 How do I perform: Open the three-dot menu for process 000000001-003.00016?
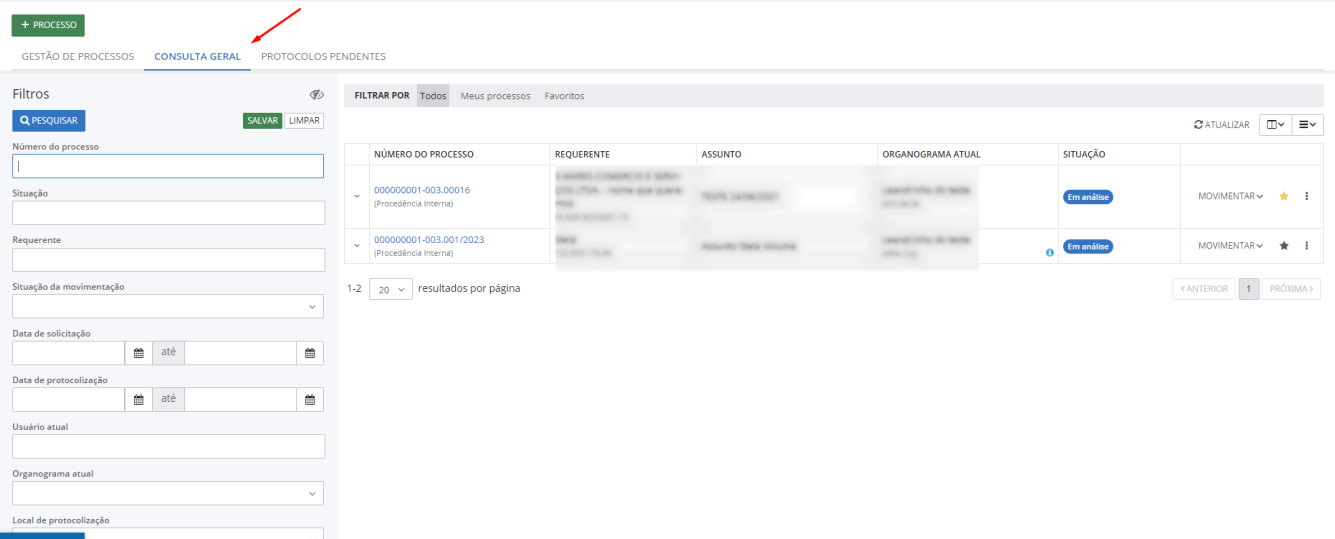pos(1306,196)
